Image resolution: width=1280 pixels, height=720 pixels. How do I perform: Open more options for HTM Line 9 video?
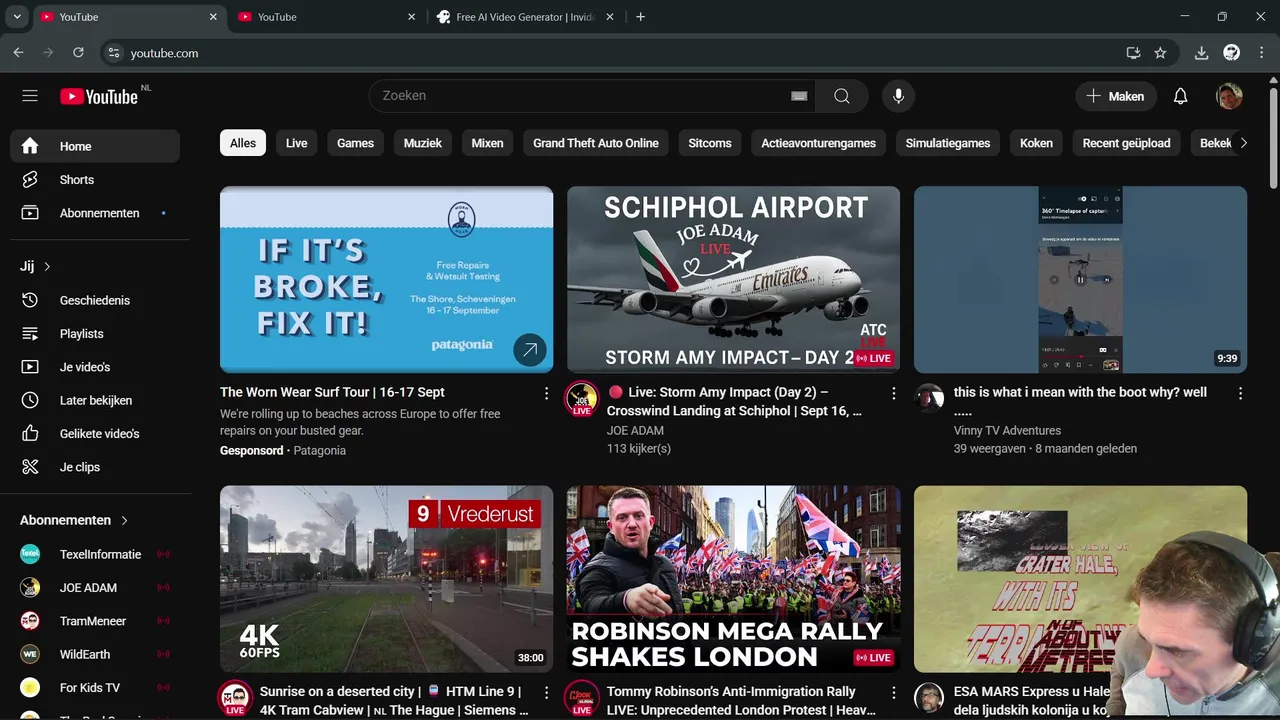(x=546, y=692)
